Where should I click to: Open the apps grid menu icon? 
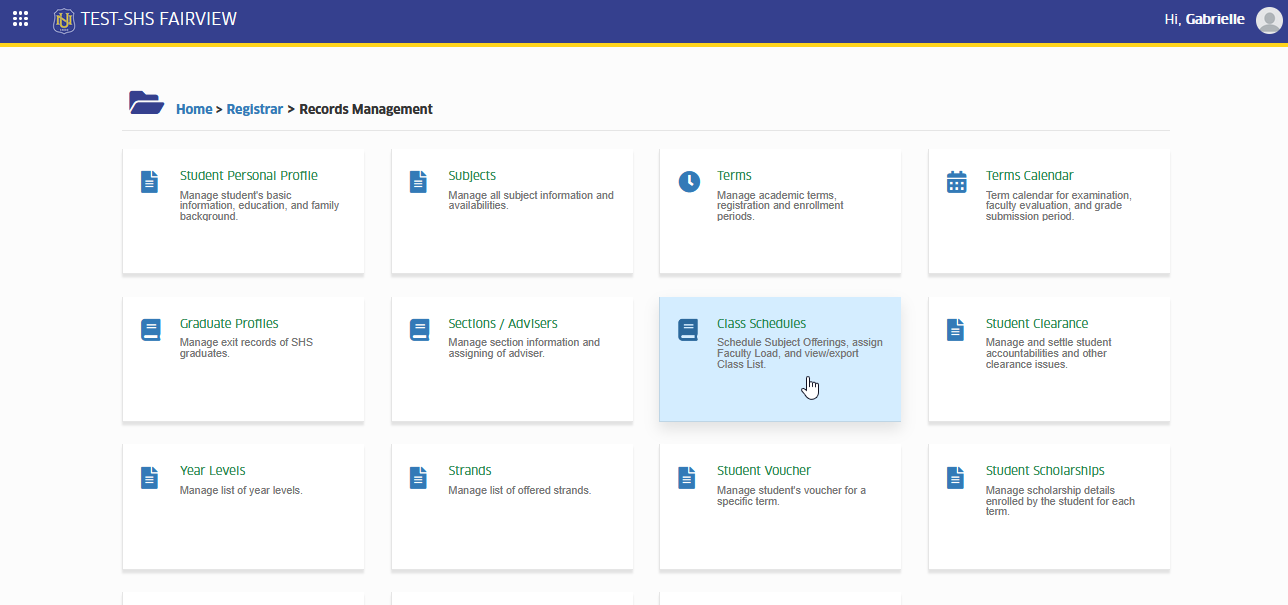20,19
